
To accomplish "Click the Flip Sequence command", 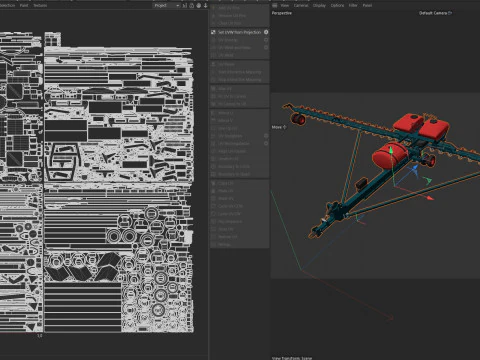I will point(239,222).
